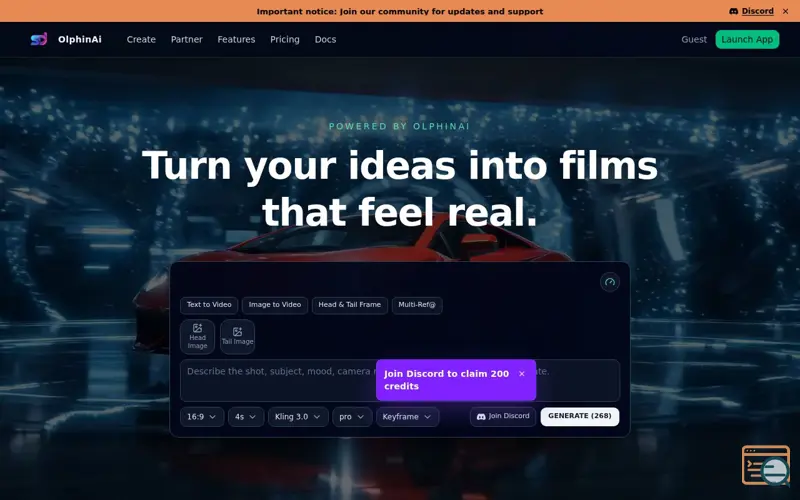Screen dimensions: 800x500
Task: Open the Kling 3.0 model dropdown
Action: click(x=298, y=417)
